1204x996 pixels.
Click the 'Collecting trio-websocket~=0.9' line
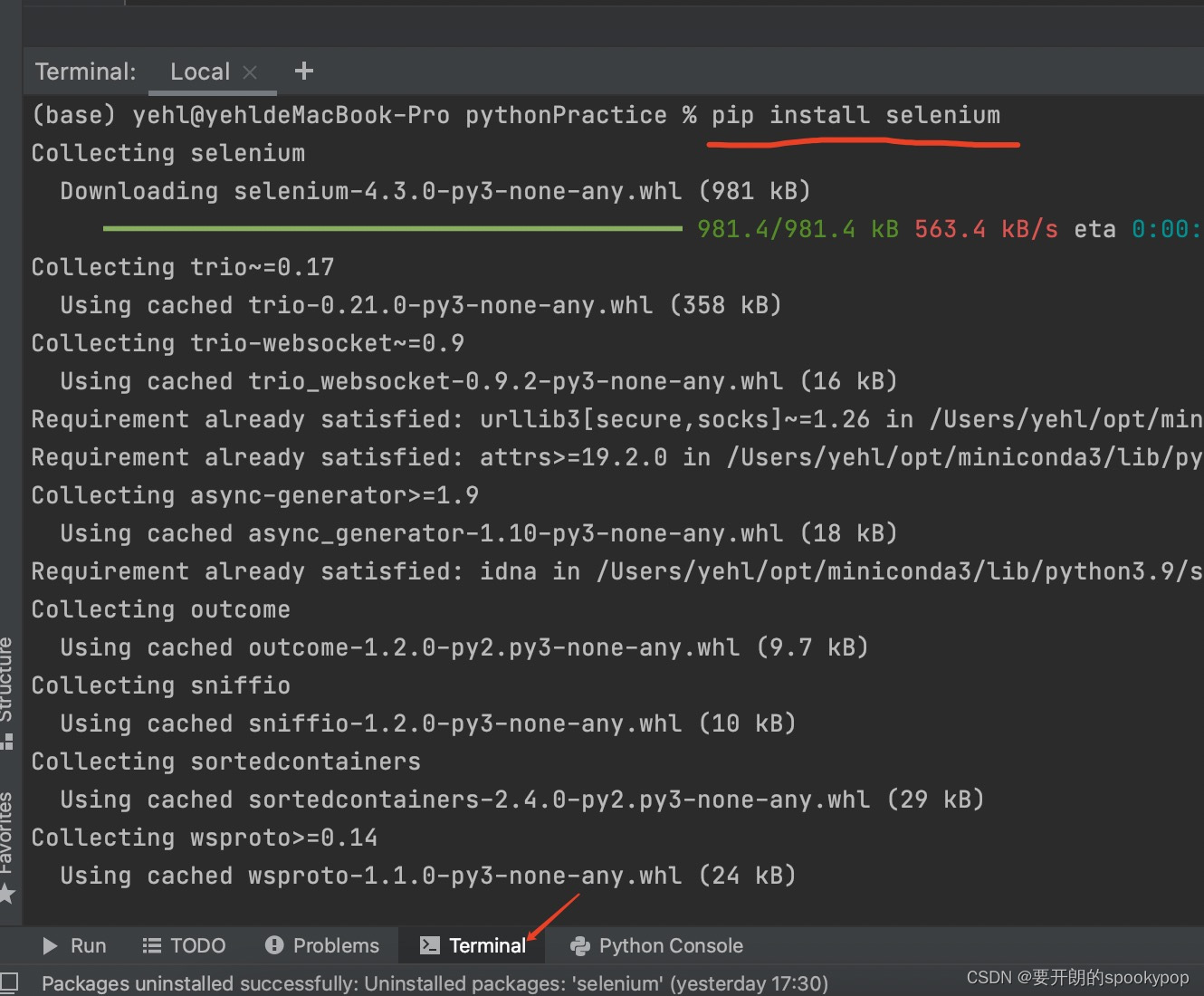click(248, 343)
